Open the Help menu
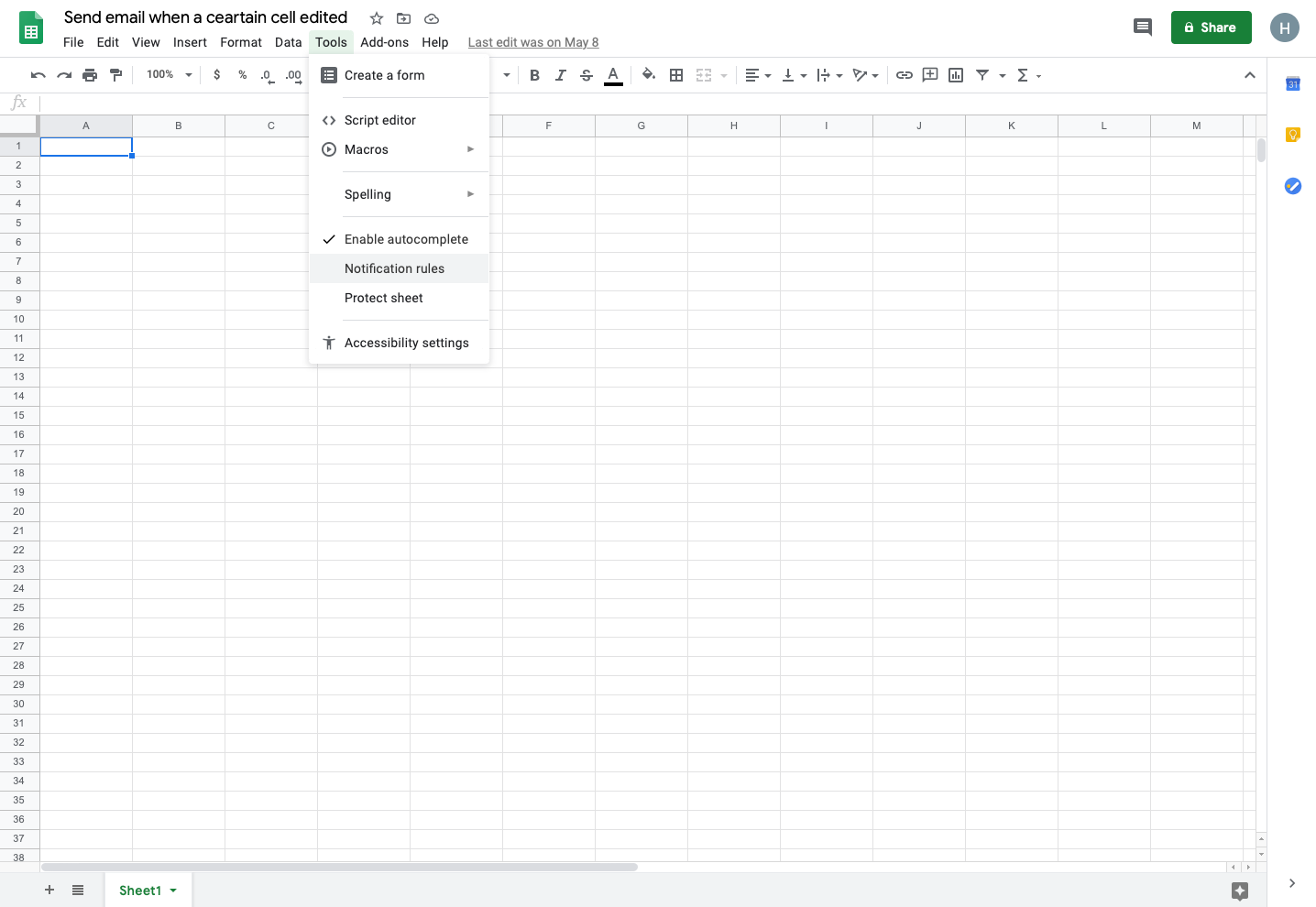1316x907 pixels. (435, 42)
